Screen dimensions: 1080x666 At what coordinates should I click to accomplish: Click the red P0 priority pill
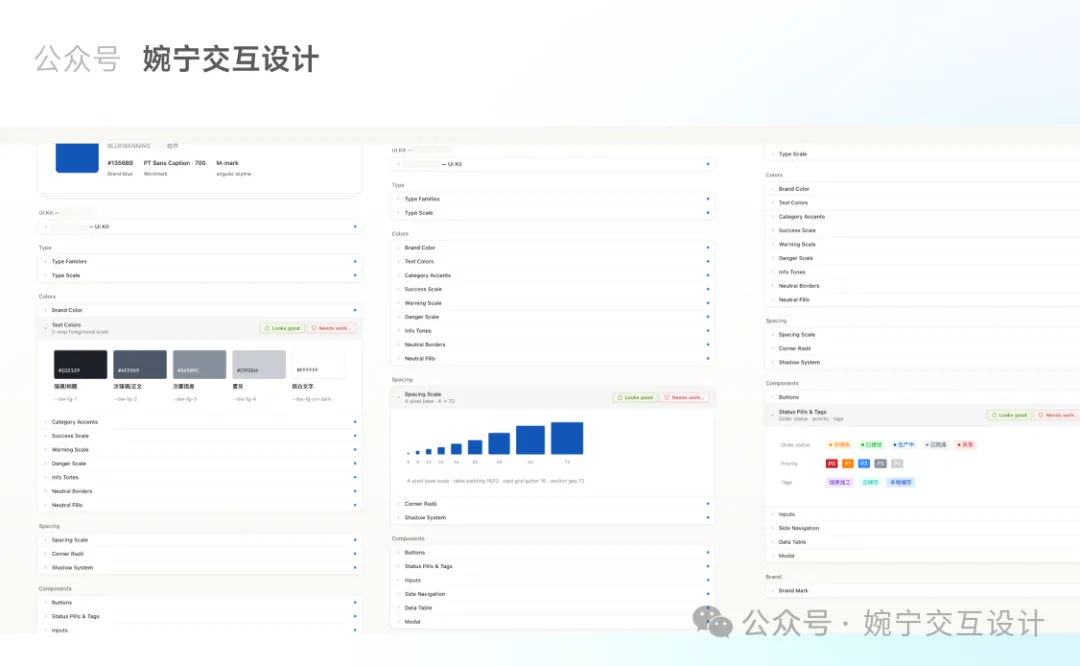(x=831, y=464)
